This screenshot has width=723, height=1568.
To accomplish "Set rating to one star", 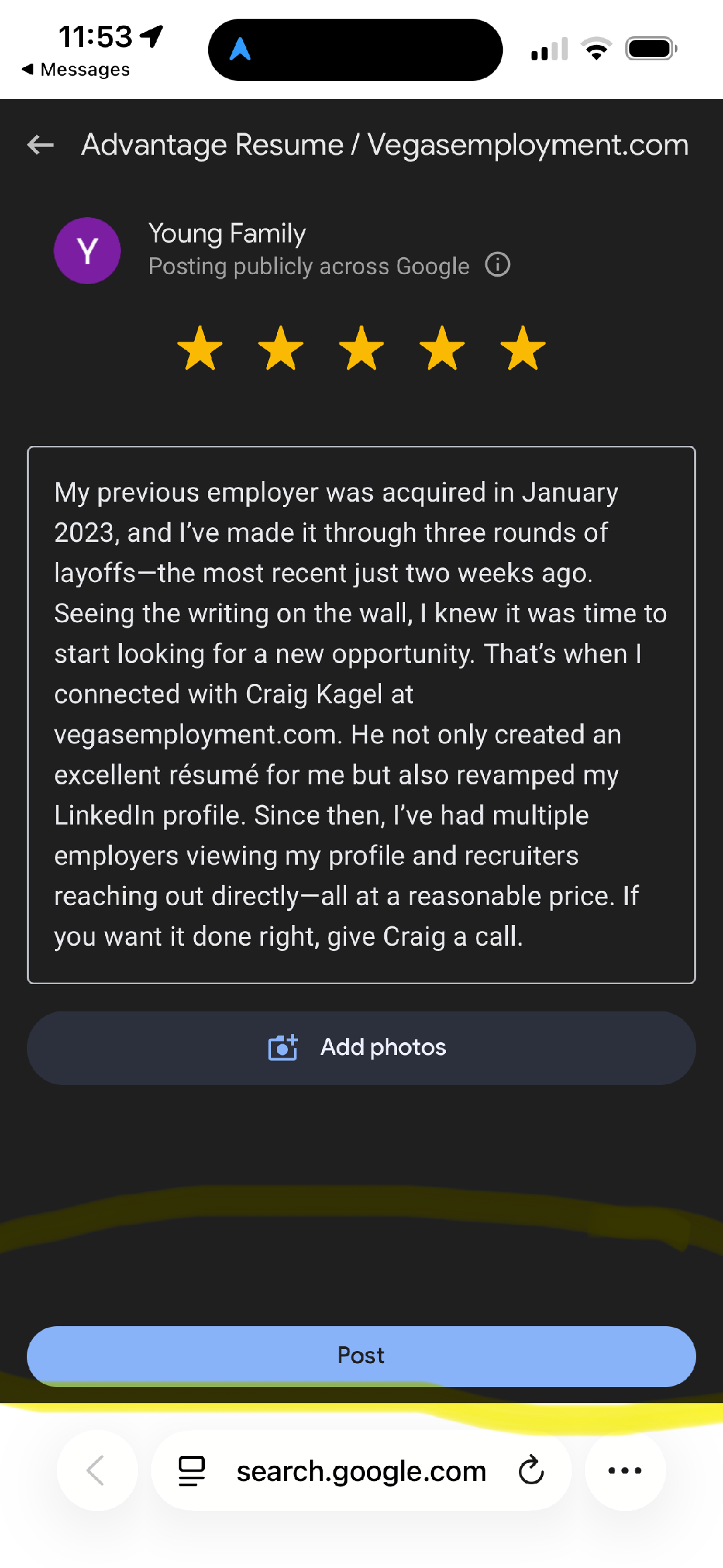I will click(200, 348).
